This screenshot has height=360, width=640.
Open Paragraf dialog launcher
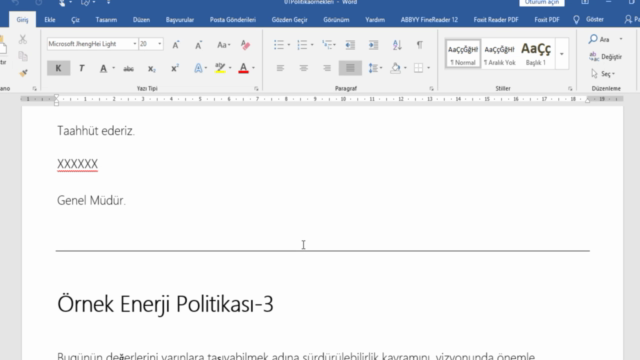tap(431, 89)
